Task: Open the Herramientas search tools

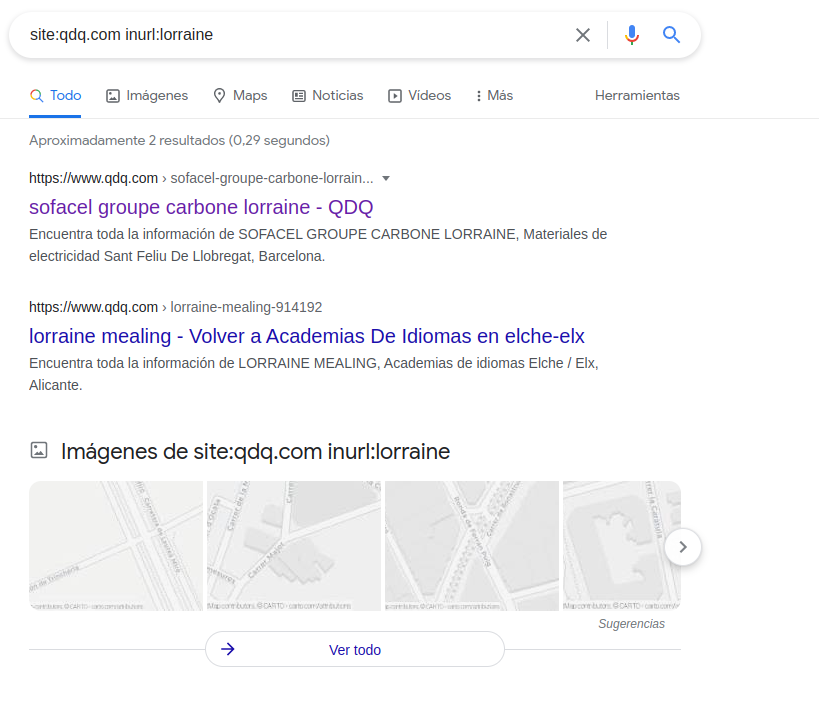Action: tap(637, 96)
